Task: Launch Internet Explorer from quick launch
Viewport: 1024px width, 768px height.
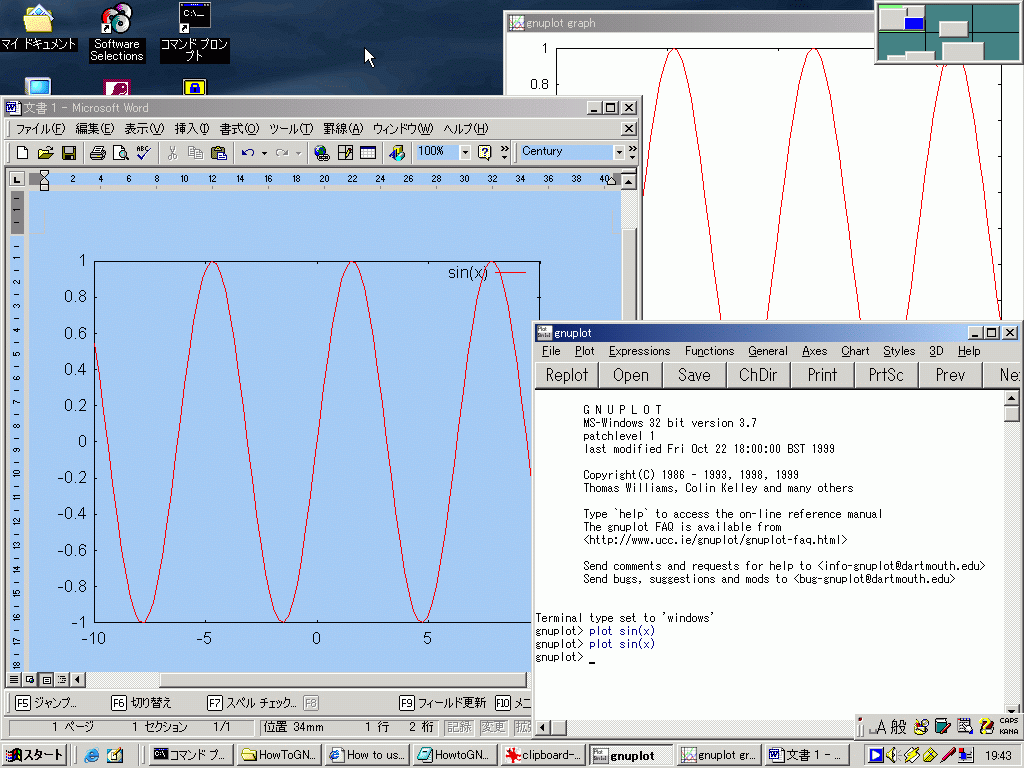Action: 92,755
